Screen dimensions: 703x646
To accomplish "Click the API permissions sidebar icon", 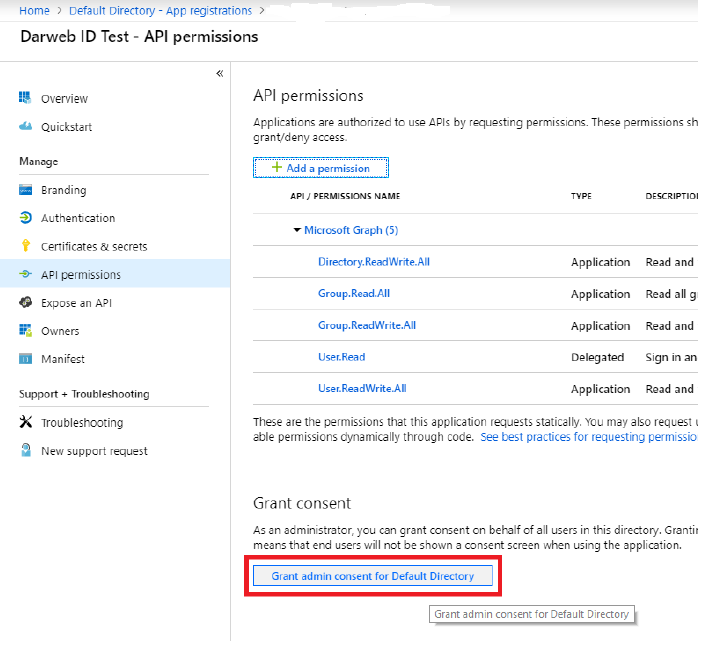I will pyautogui.click(x=26, y=274).
